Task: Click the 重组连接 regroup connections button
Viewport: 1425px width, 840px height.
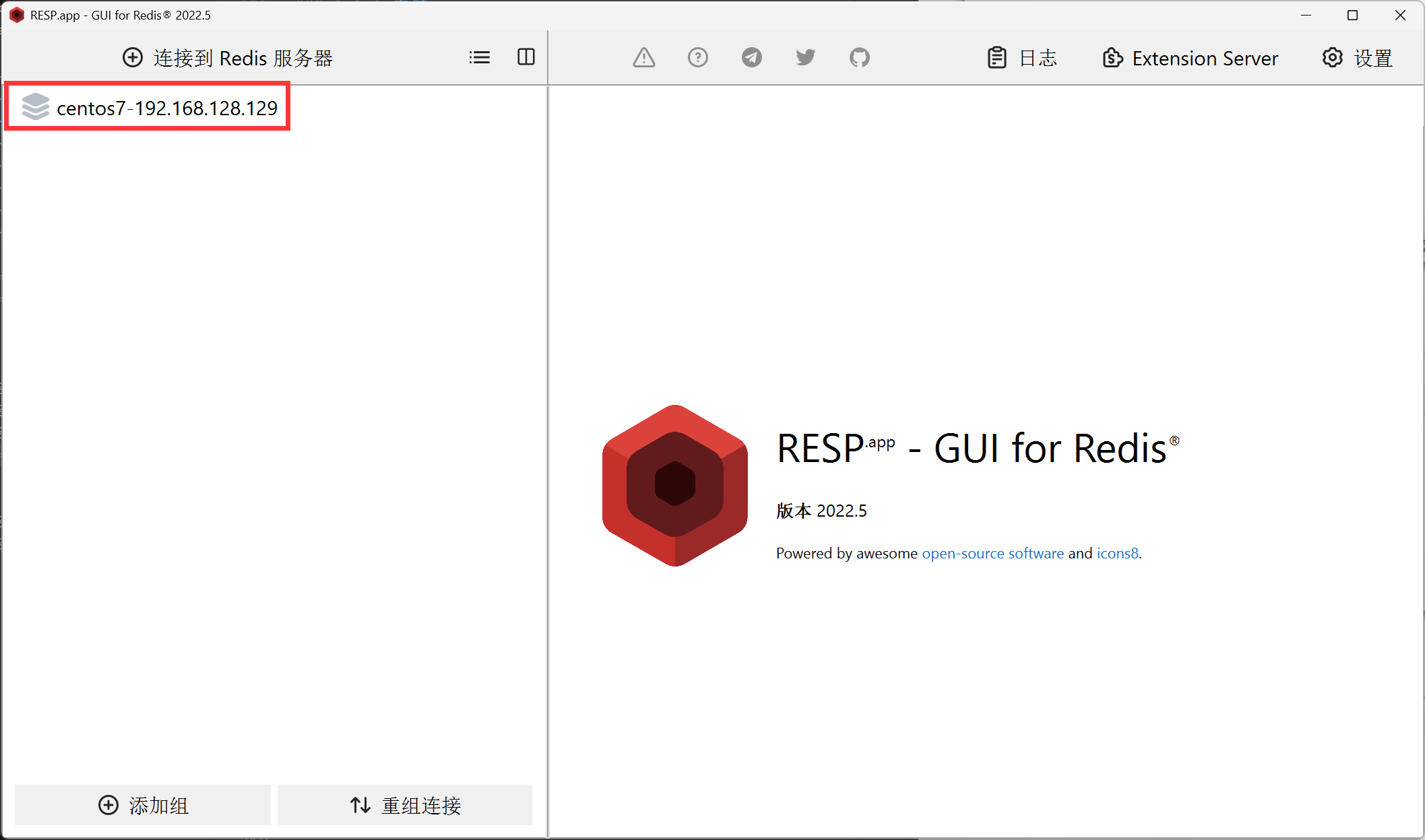Action: point(405,805)
